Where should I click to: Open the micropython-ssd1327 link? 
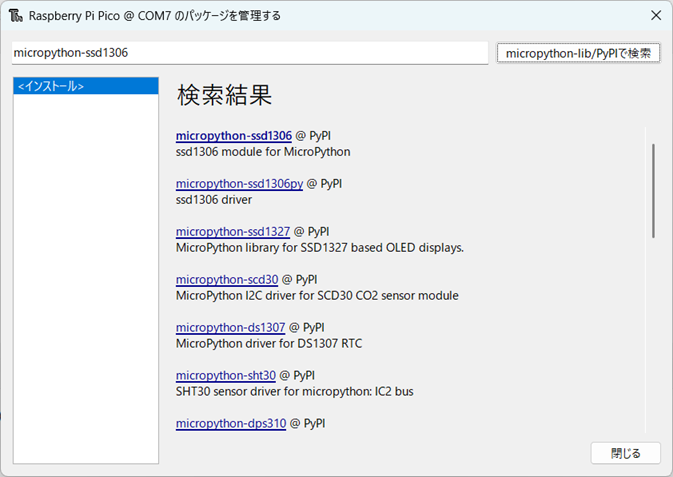233,232
